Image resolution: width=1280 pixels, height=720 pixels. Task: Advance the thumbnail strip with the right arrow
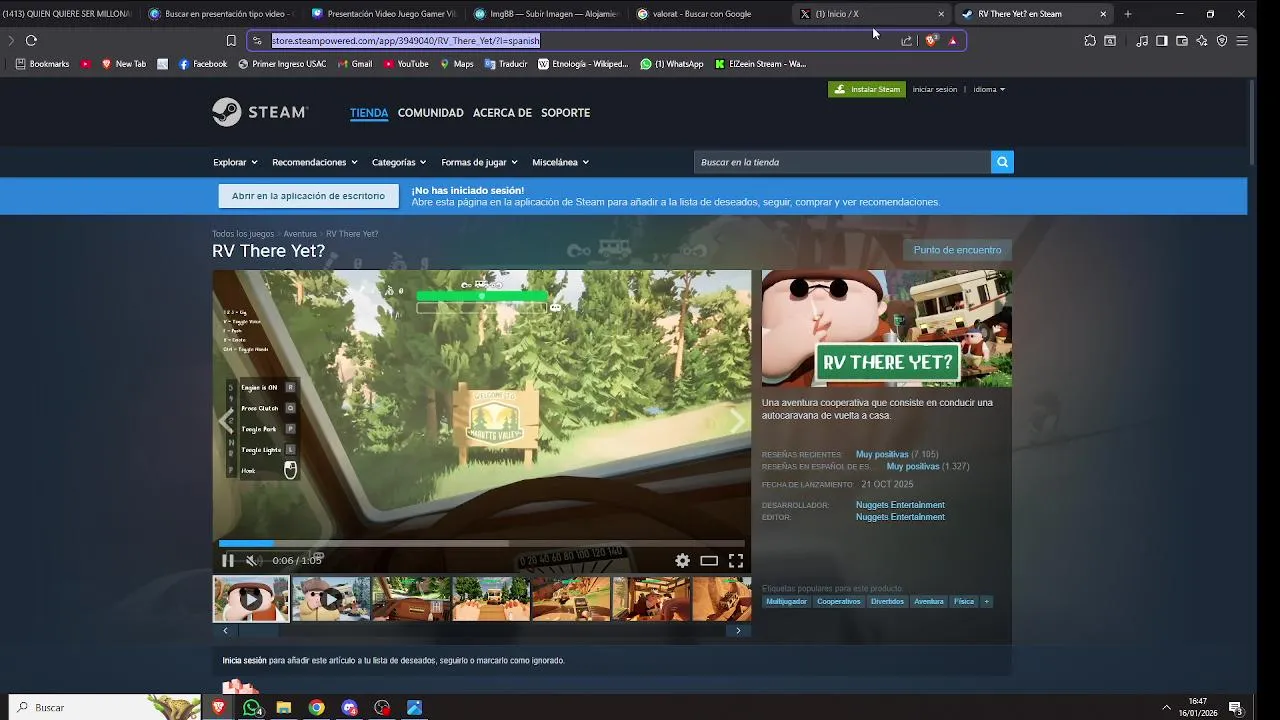(x=738, y=630)
